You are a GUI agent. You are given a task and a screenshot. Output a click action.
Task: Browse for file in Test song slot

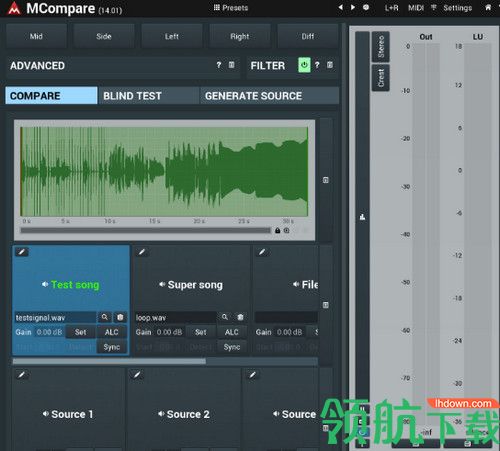pyautogui.click(x=105, y=317)
